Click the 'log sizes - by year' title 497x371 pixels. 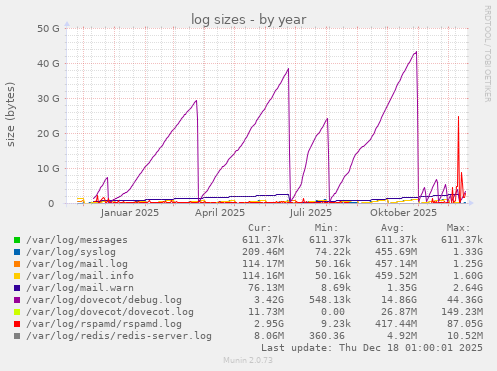tap(248, 19)
